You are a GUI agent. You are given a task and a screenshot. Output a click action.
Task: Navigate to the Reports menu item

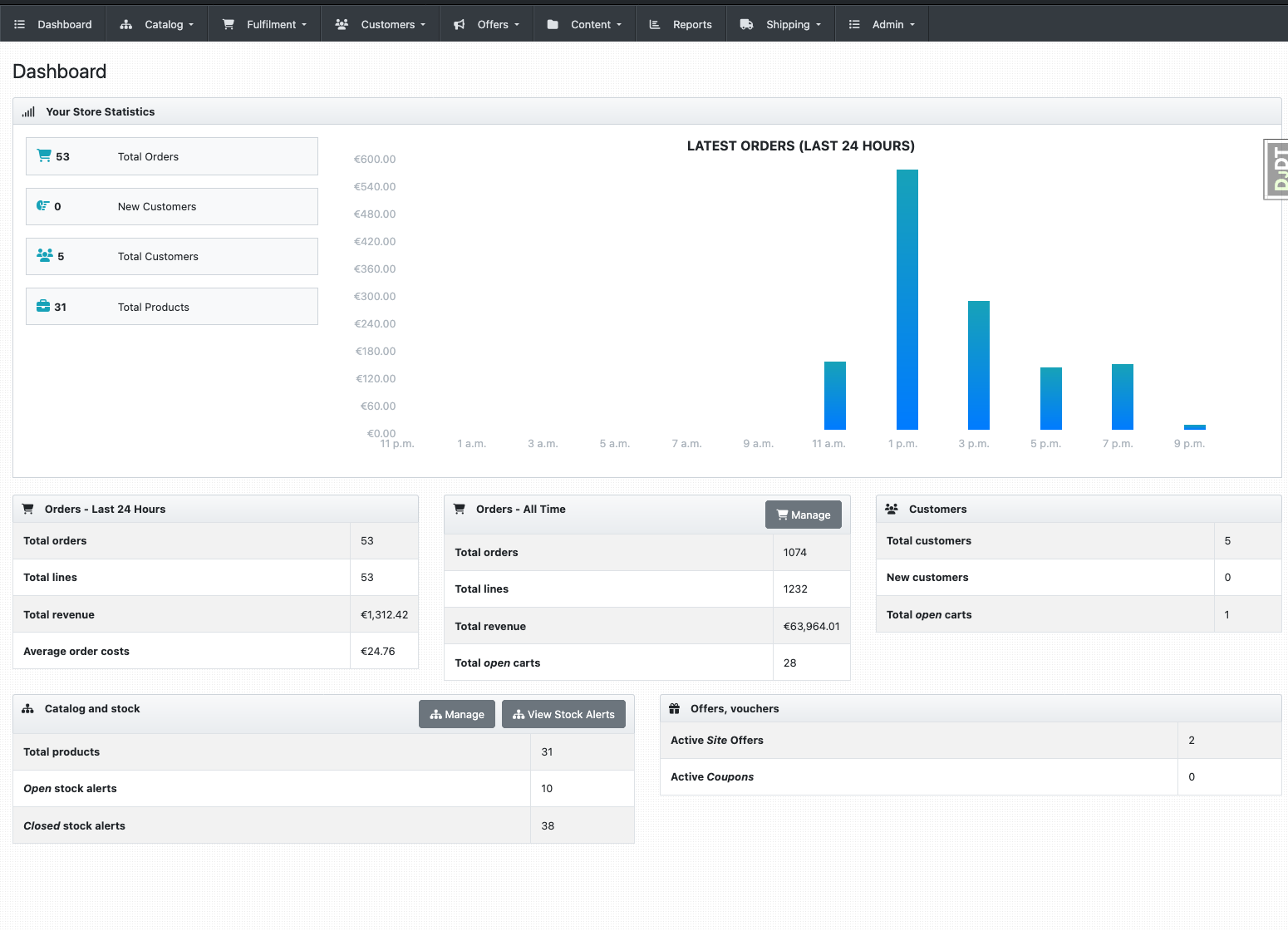pos(692,23)
